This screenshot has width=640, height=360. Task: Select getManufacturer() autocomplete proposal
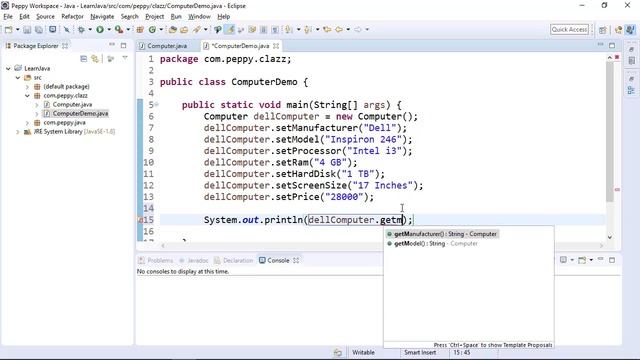(442, 234)
